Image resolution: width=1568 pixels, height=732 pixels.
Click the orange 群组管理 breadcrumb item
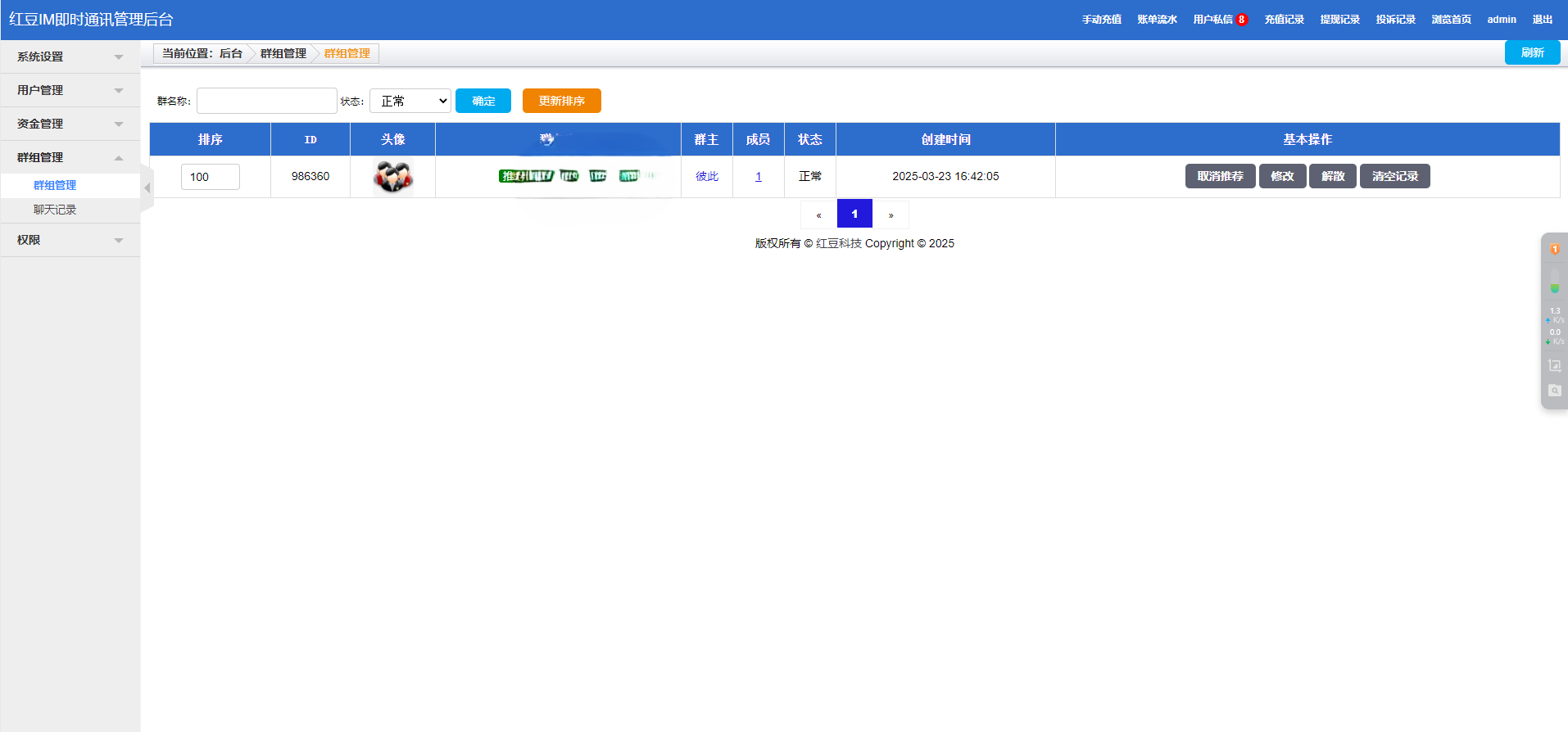(347, 53)
